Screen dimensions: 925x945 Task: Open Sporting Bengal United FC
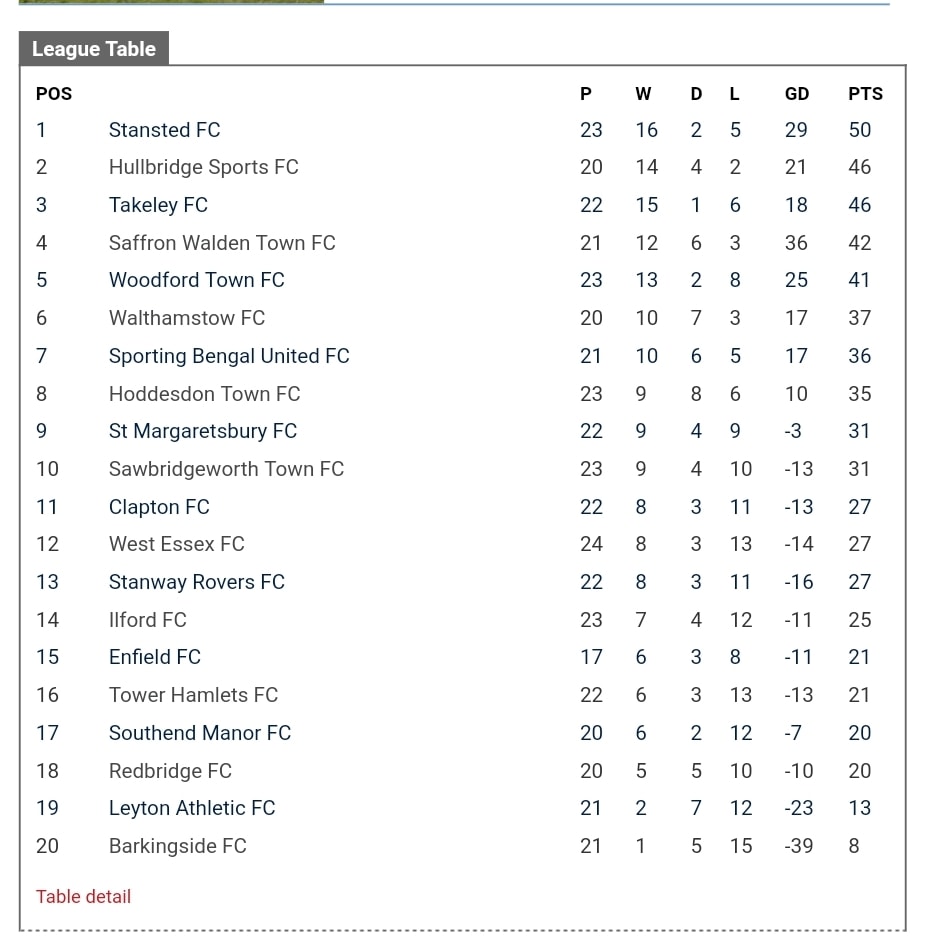[x=229, y=356]
